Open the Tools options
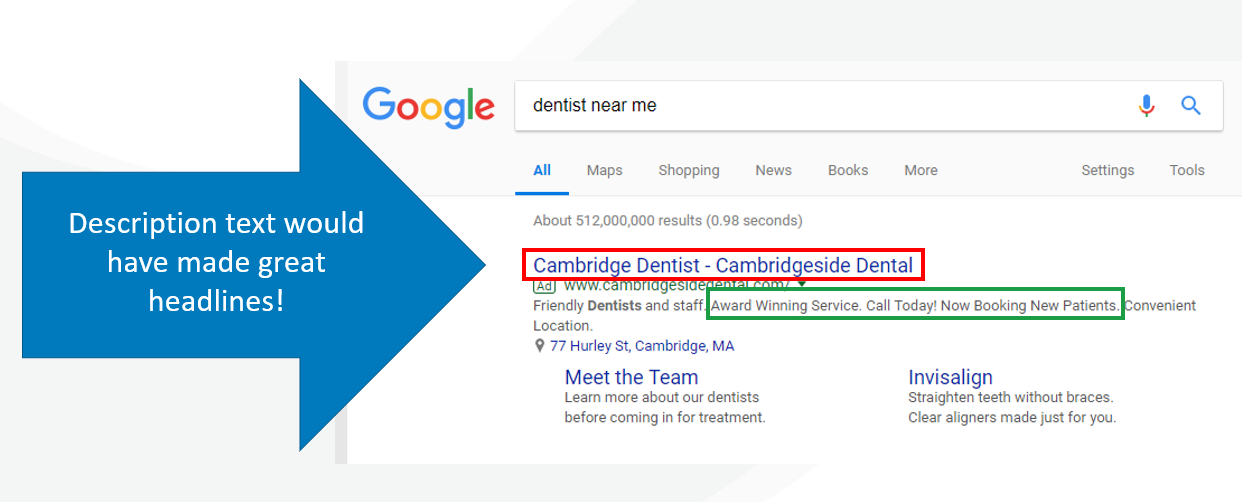Viewport: 1242px width, 502px height. coord(1187,170)
